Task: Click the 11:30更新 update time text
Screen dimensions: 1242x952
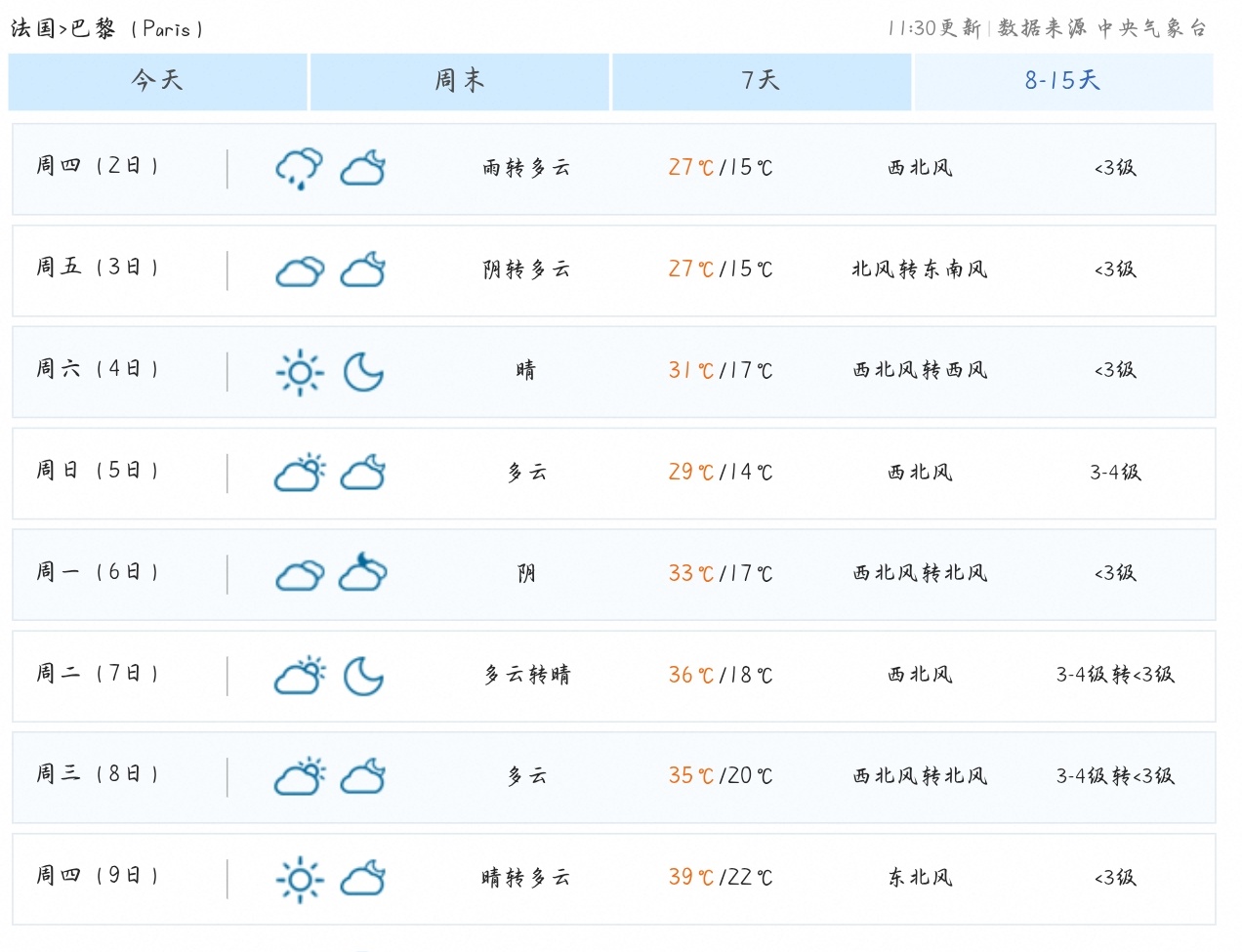Action: point(933,28)
